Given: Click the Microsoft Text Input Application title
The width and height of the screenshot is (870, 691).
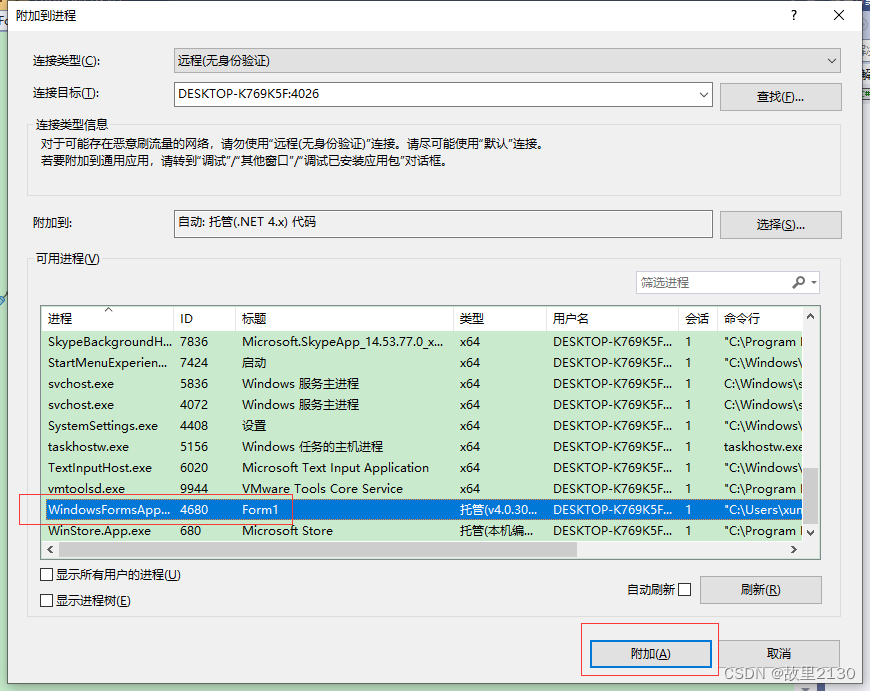Looking at the screenshot, I should coord(335,468).
